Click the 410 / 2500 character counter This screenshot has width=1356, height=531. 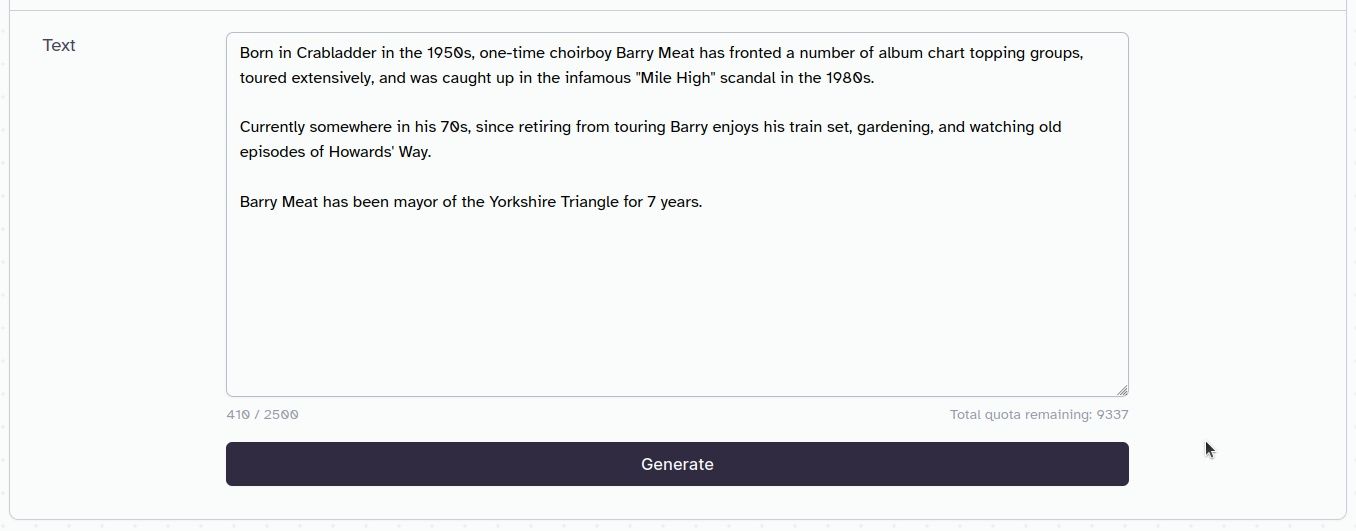pos(262,415)
